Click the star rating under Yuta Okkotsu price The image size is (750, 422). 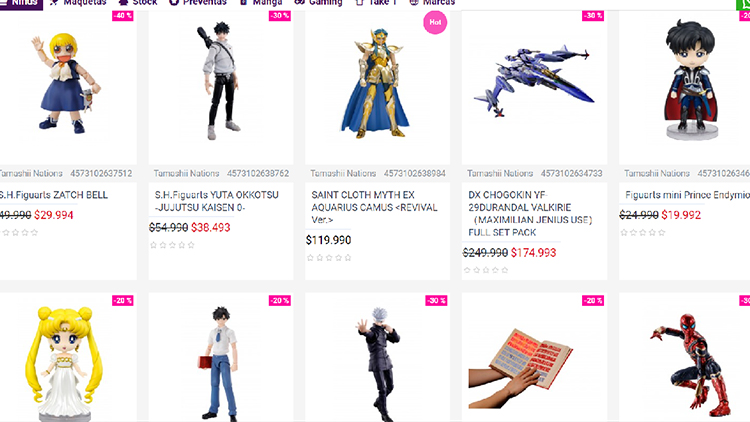click(x=172, y=245)
